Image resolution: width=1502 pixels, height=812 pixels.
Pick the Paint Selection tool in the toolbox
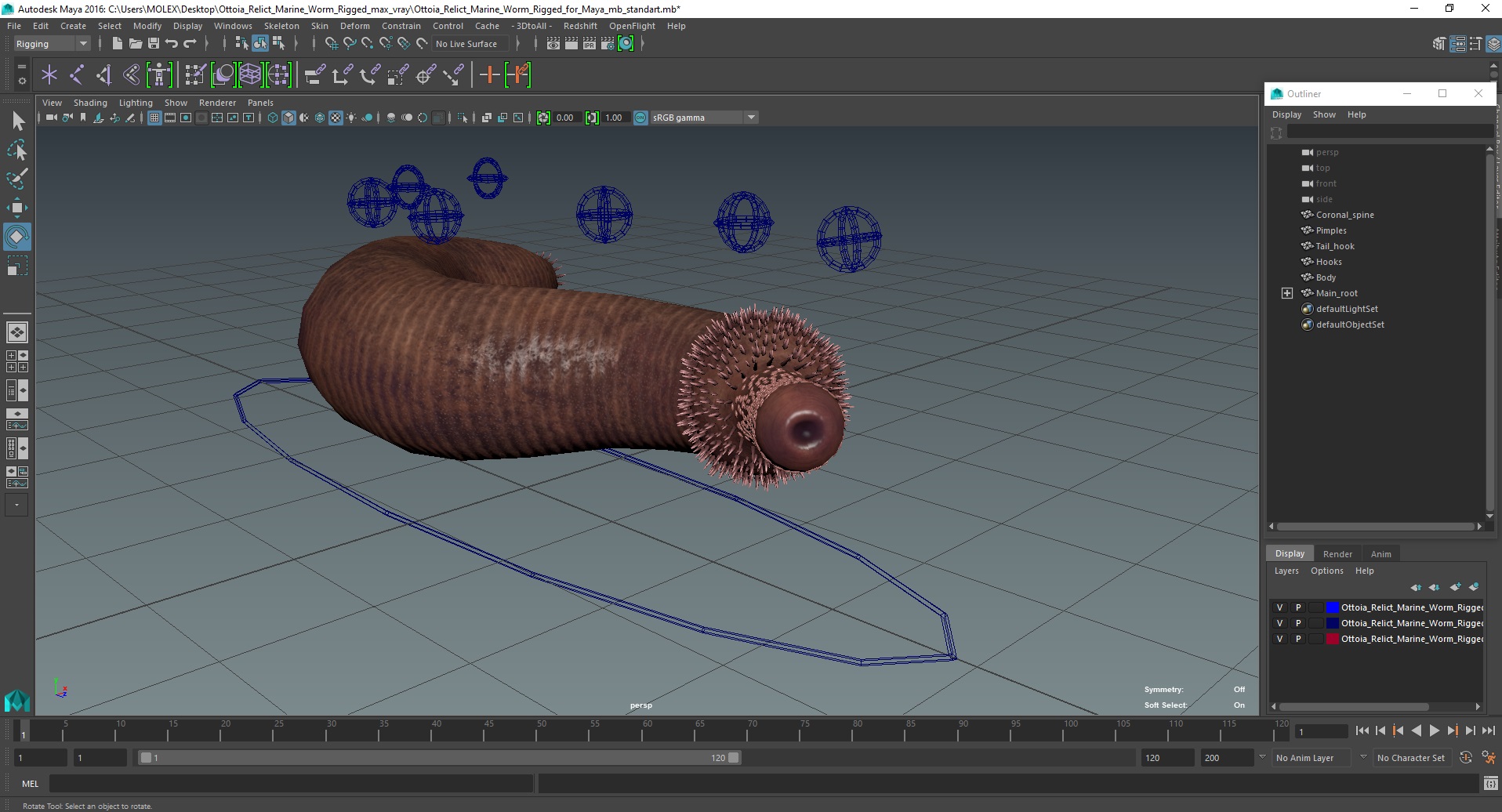pos(17,179)
